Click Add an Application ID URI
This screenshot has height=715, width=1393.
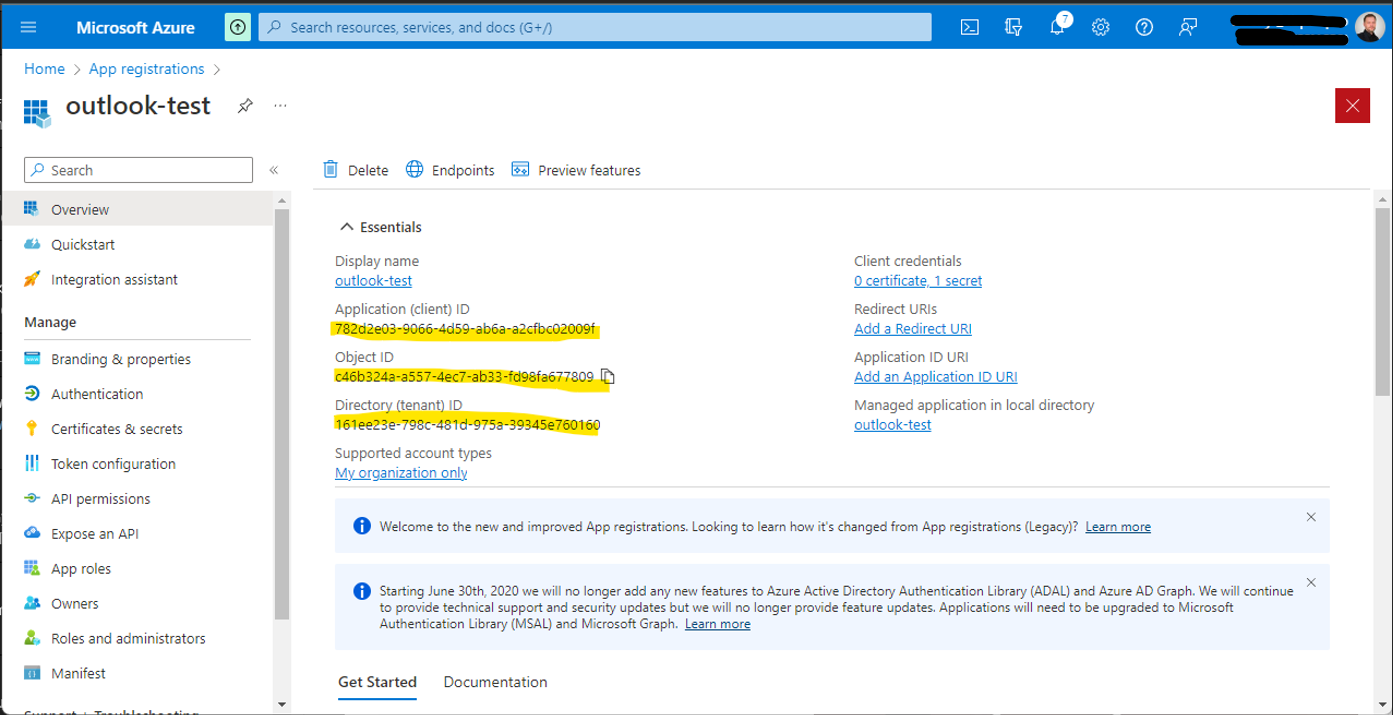(x=936, y=377)
